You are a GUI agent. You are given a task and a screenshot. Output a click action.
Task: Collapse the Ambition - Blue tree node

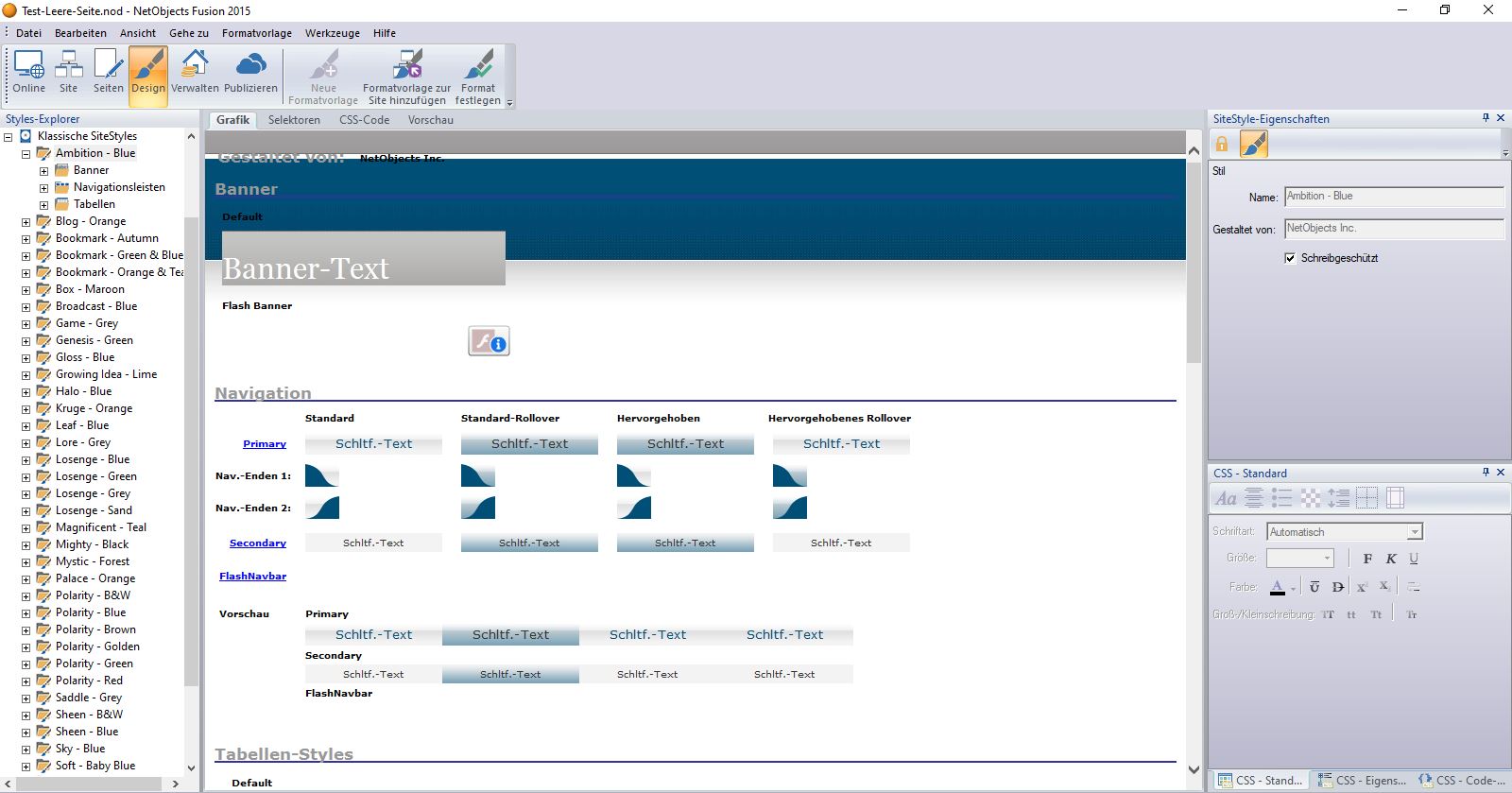tap(26, 154)
